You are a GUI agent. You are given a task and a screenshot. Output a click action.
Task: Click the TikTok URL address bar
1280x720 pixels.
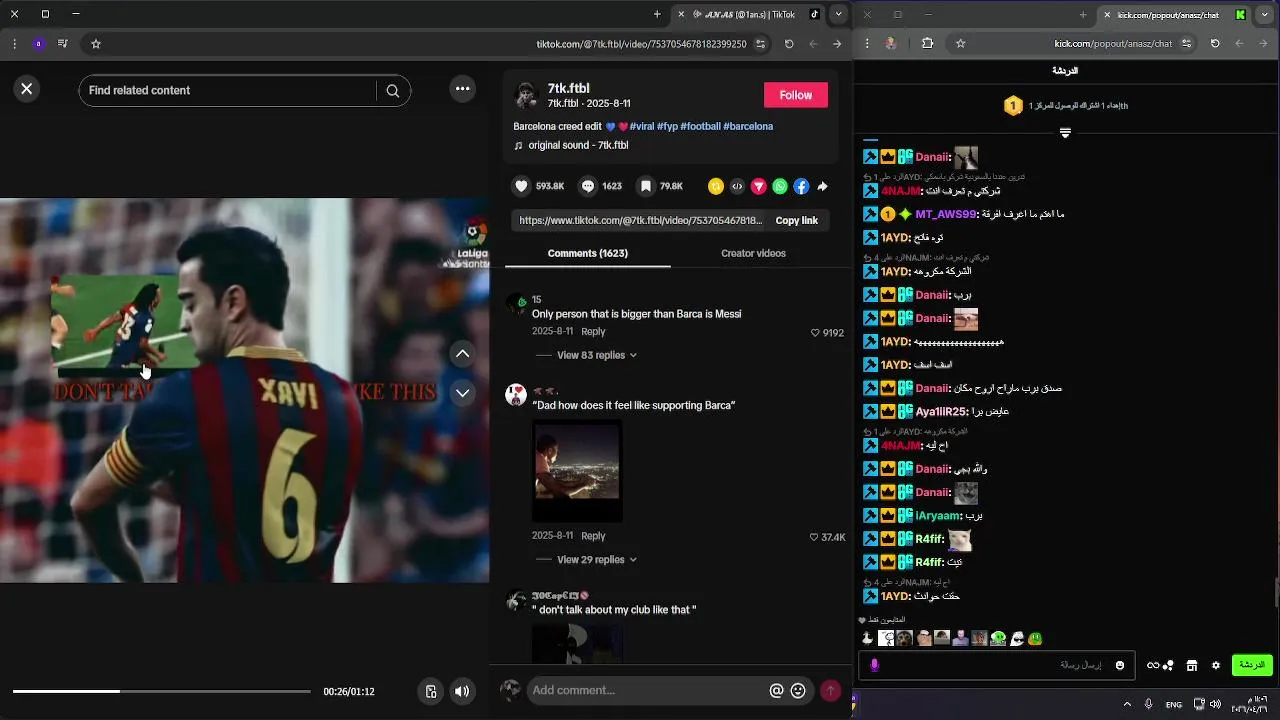(x=641, y=44)
